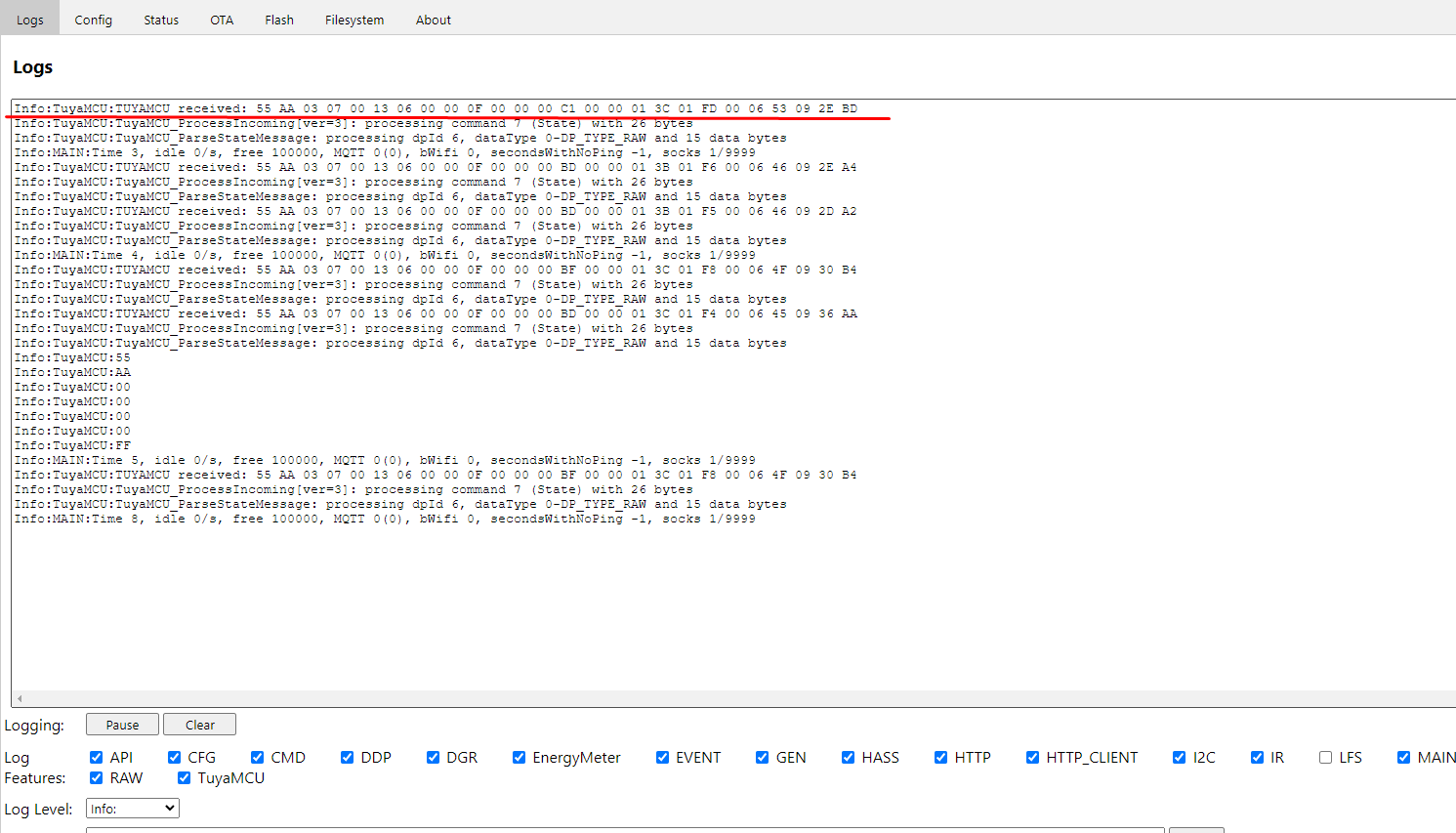
Task: Disable the GEN log feature
Action: (762, 757)
